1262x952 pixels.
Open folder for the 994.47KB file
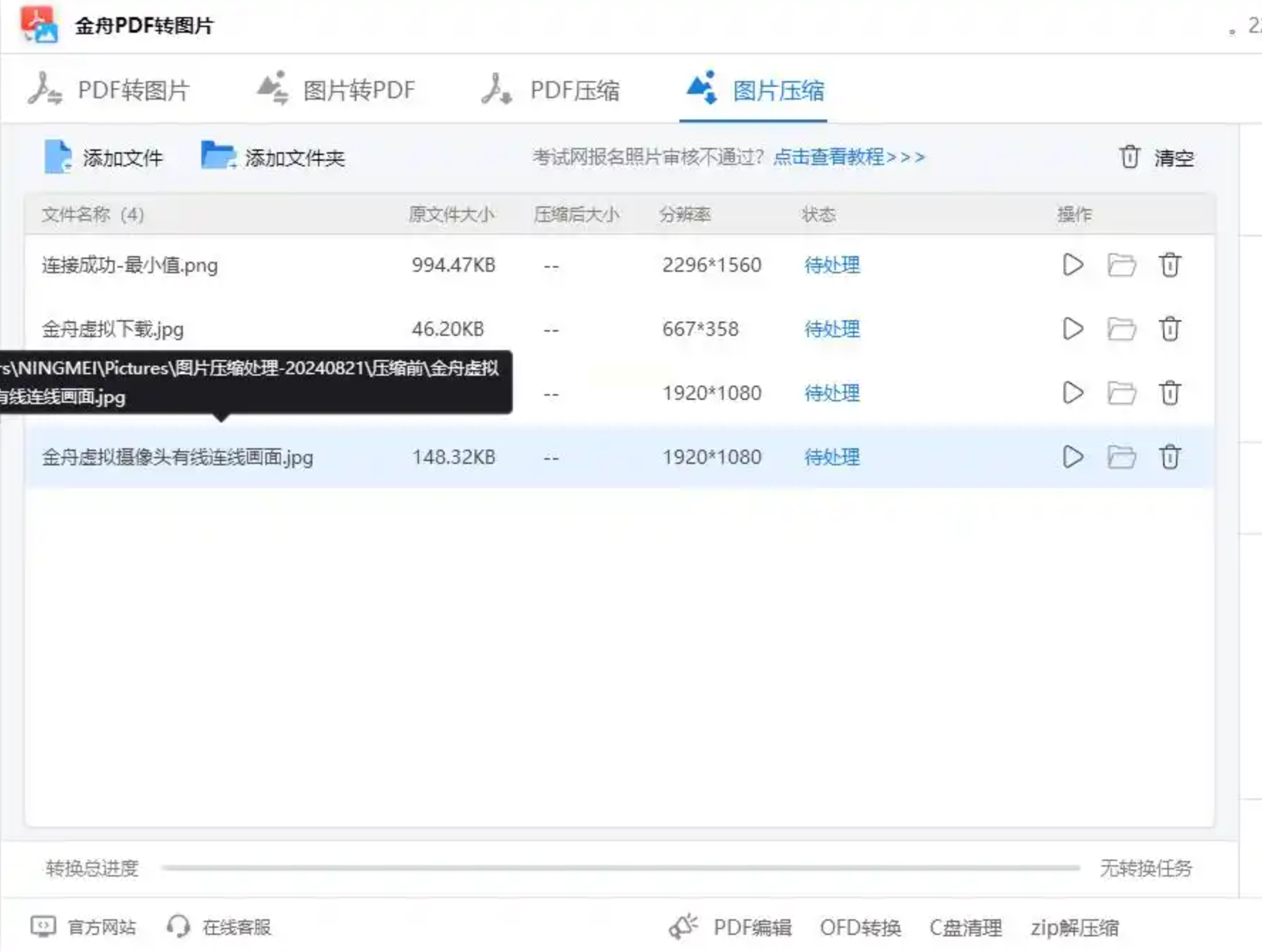(x=1121, y=265)
